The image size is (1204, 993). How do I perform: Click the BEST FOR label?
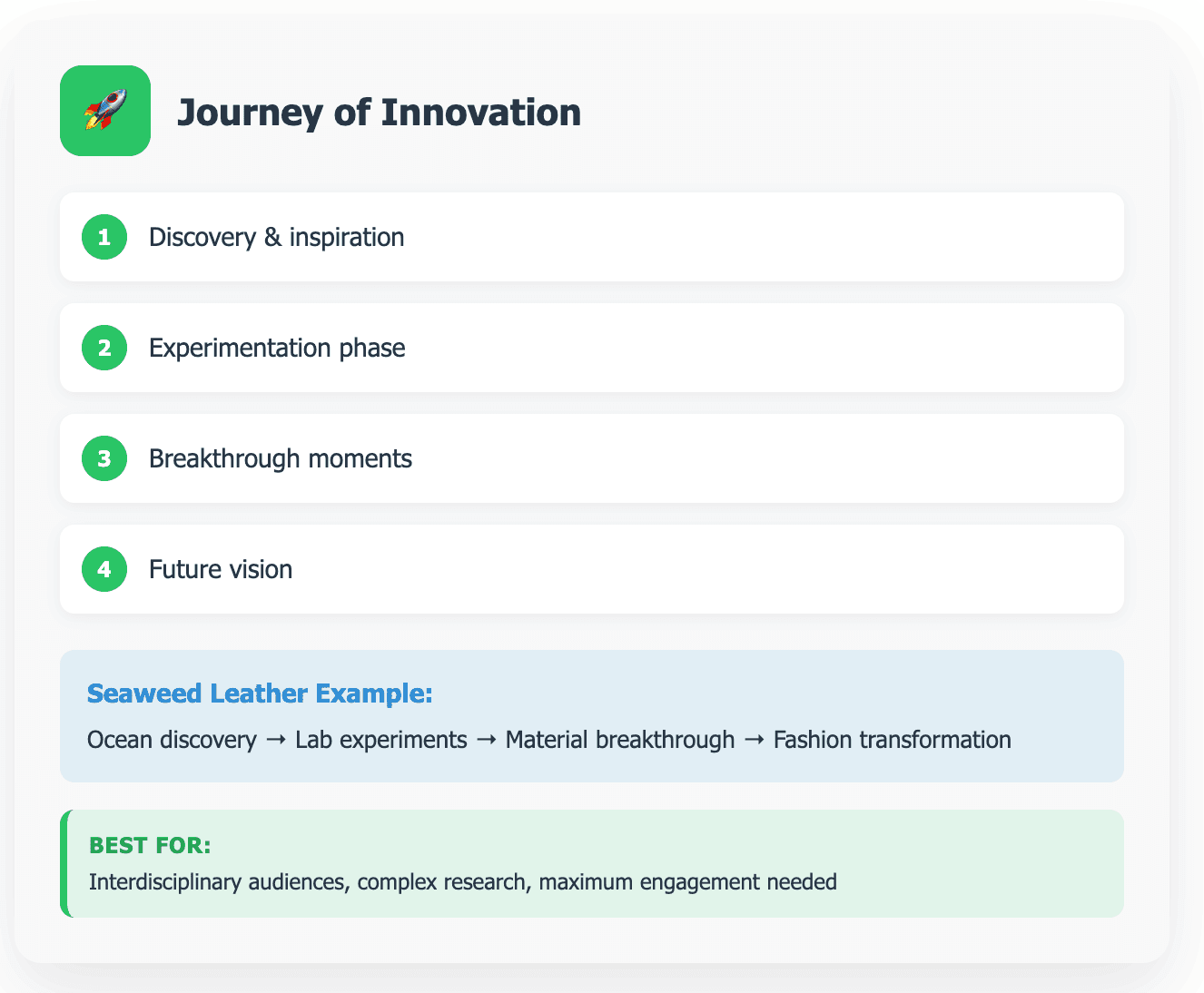point(150,845)
